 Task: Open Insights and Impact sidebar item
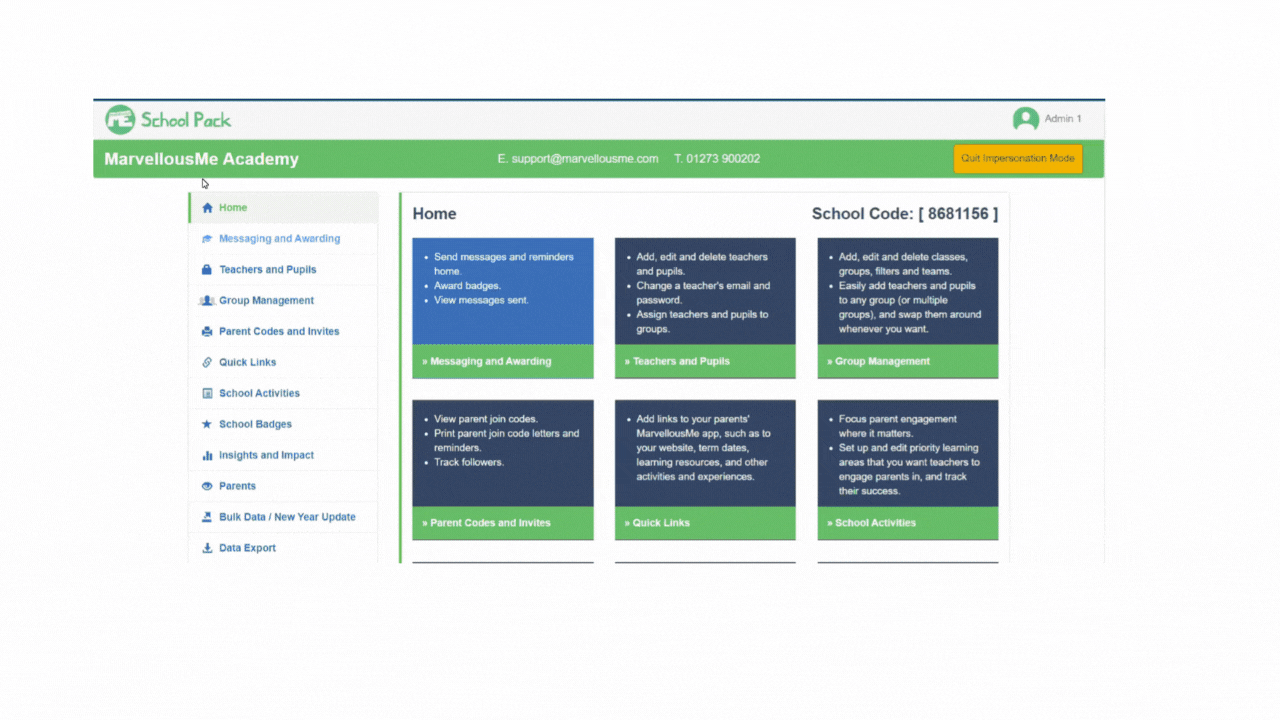[x=284, y=456]
